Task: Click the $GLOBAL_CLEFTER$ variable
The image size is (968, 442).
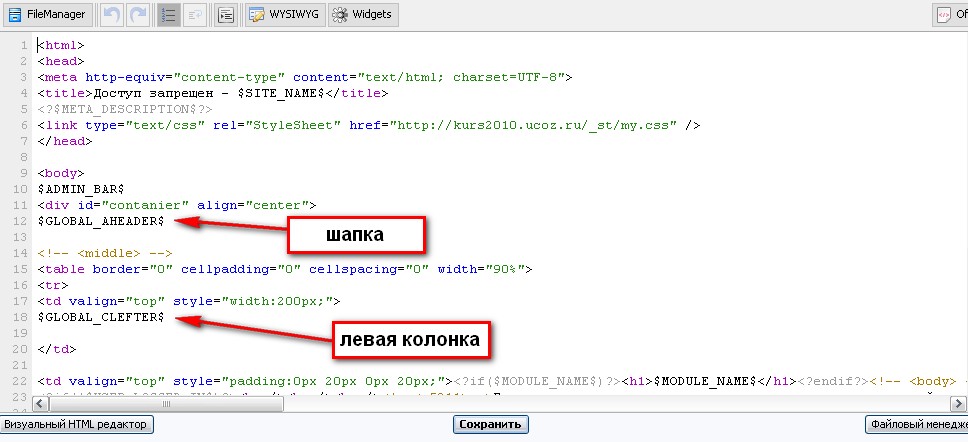Action: click(101, 317)
